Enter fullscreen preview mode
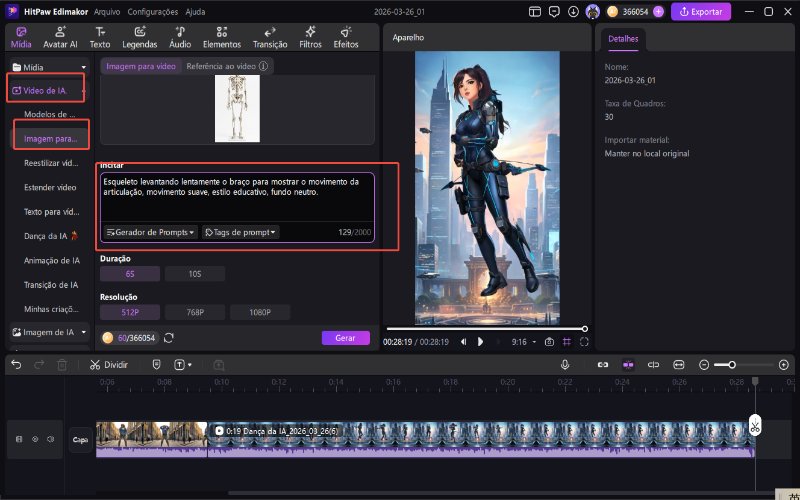 point(584,342)
